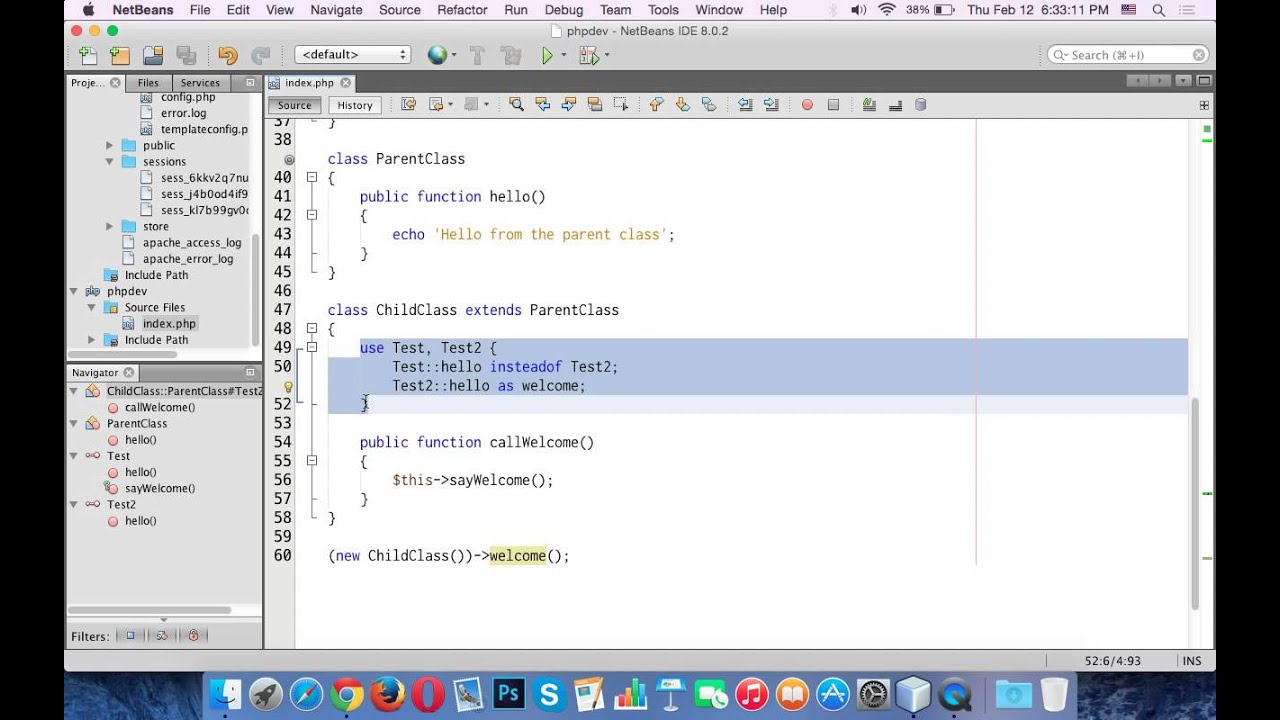Collapse the phpdev project node
Screen dimensions: 1280x720
pyautogui.click(x=74, y=291)
